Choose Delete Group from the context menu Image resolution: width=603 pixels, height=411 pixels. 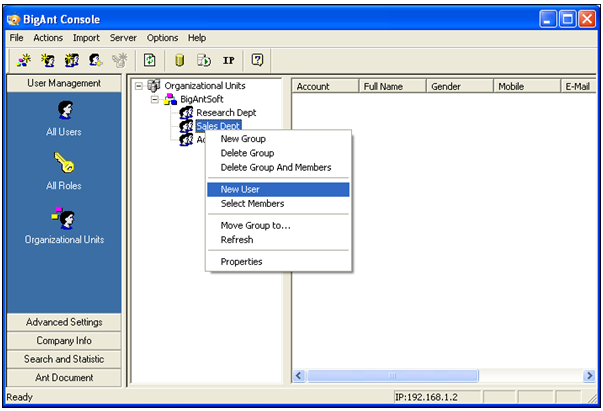pos(278,153)
